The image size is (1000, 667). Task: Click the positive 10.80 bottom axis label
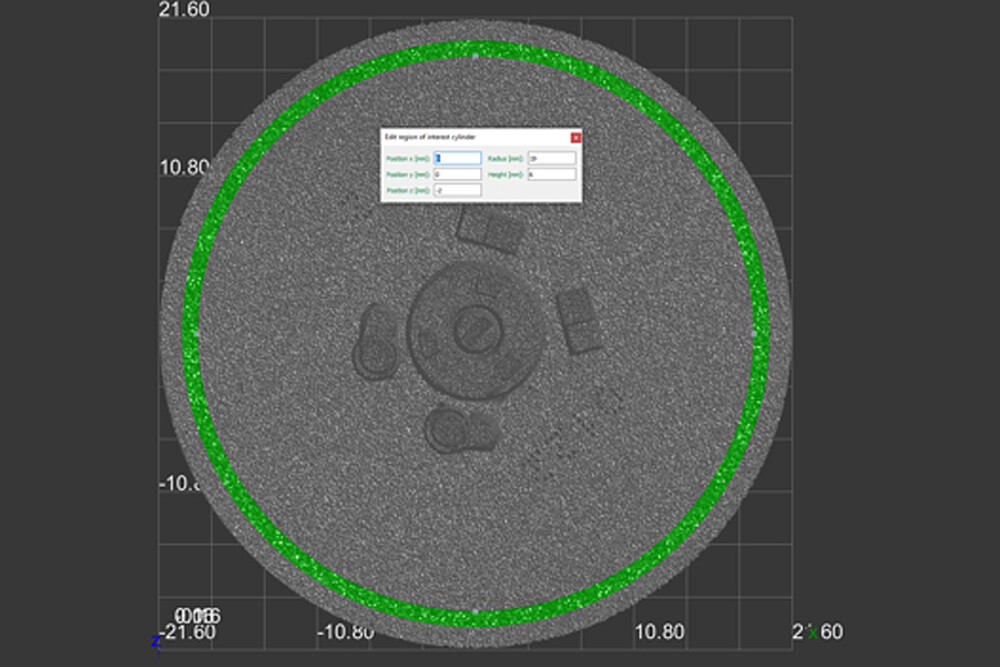tap(660, 632)
